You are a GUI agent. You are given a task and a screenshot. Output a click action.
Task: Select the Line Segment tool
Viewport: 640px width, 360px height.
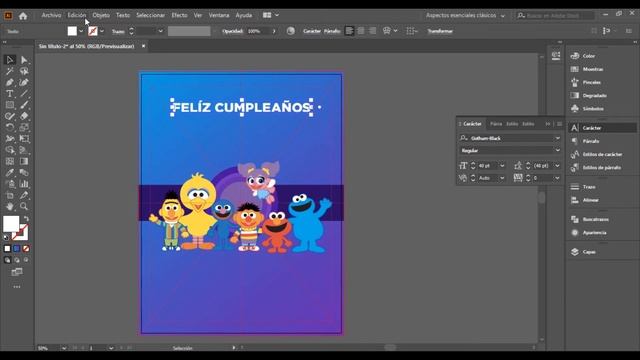tap(24, 94)
